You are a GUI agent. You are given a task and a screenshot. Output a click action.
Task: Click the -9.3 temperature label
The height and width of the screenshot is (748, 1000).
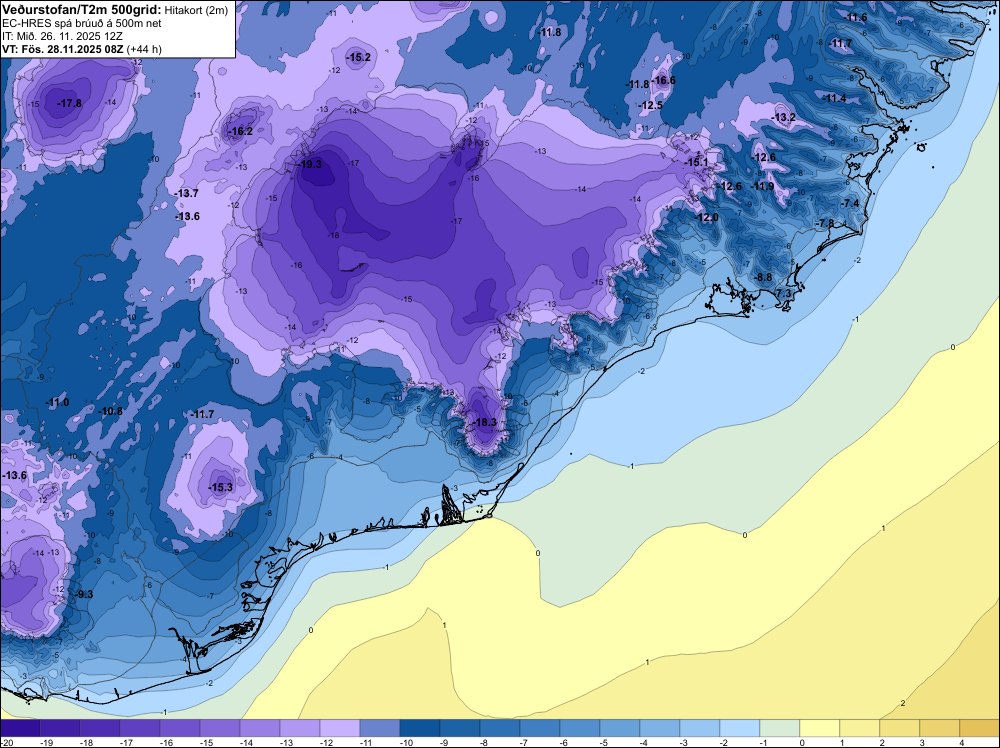pyautogui.click(x=85, y=594)
